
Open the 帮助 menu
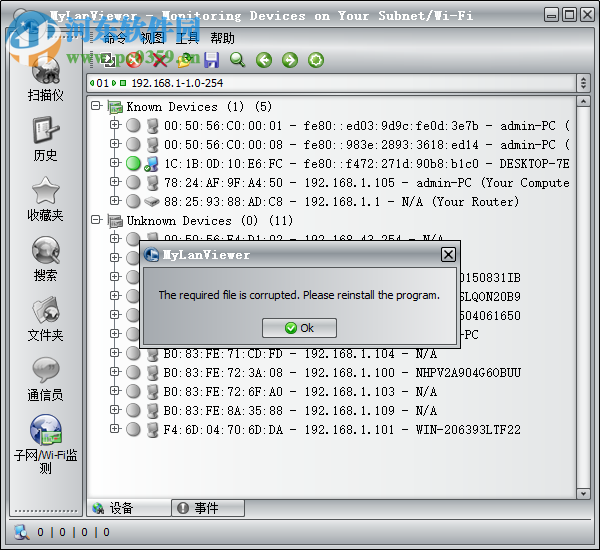(x=222, y=38)
